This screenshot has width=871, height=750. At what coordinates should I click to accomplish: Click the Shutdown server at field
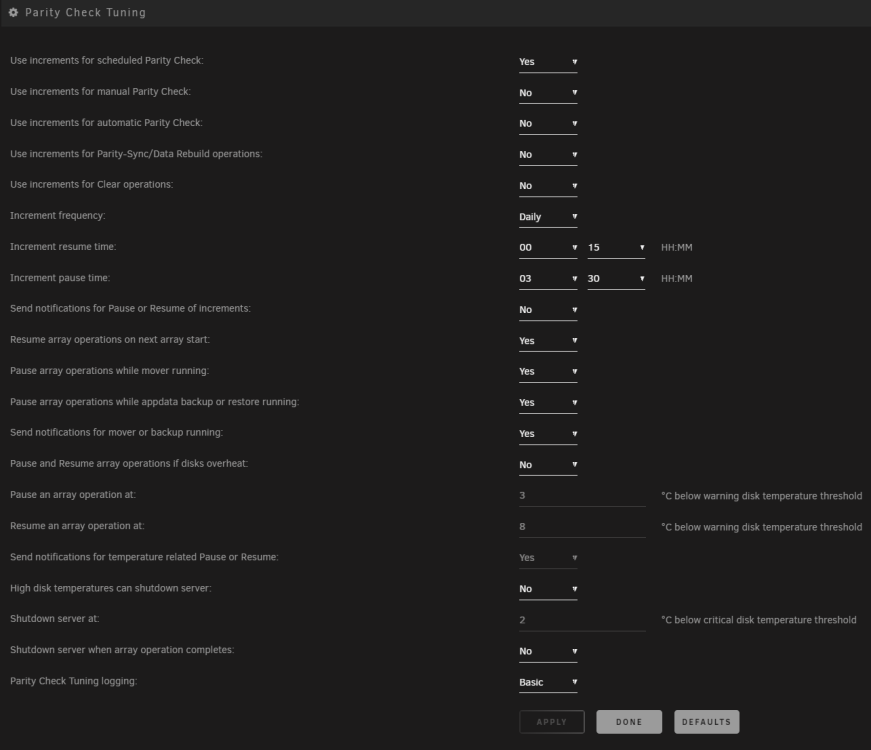[x=582, y=620]
